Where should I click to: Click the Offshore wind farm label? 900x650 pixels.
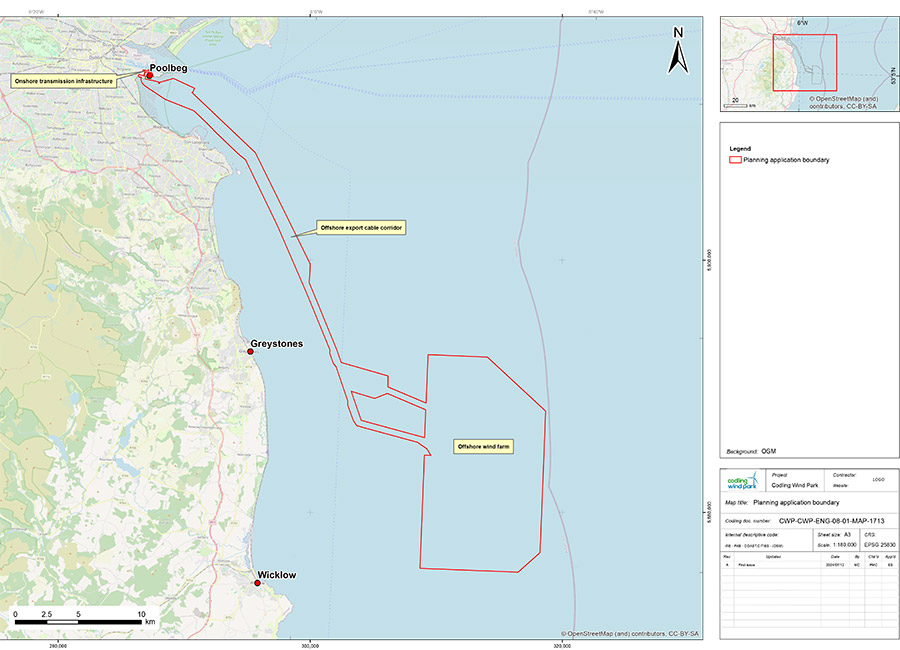point(484,446)
